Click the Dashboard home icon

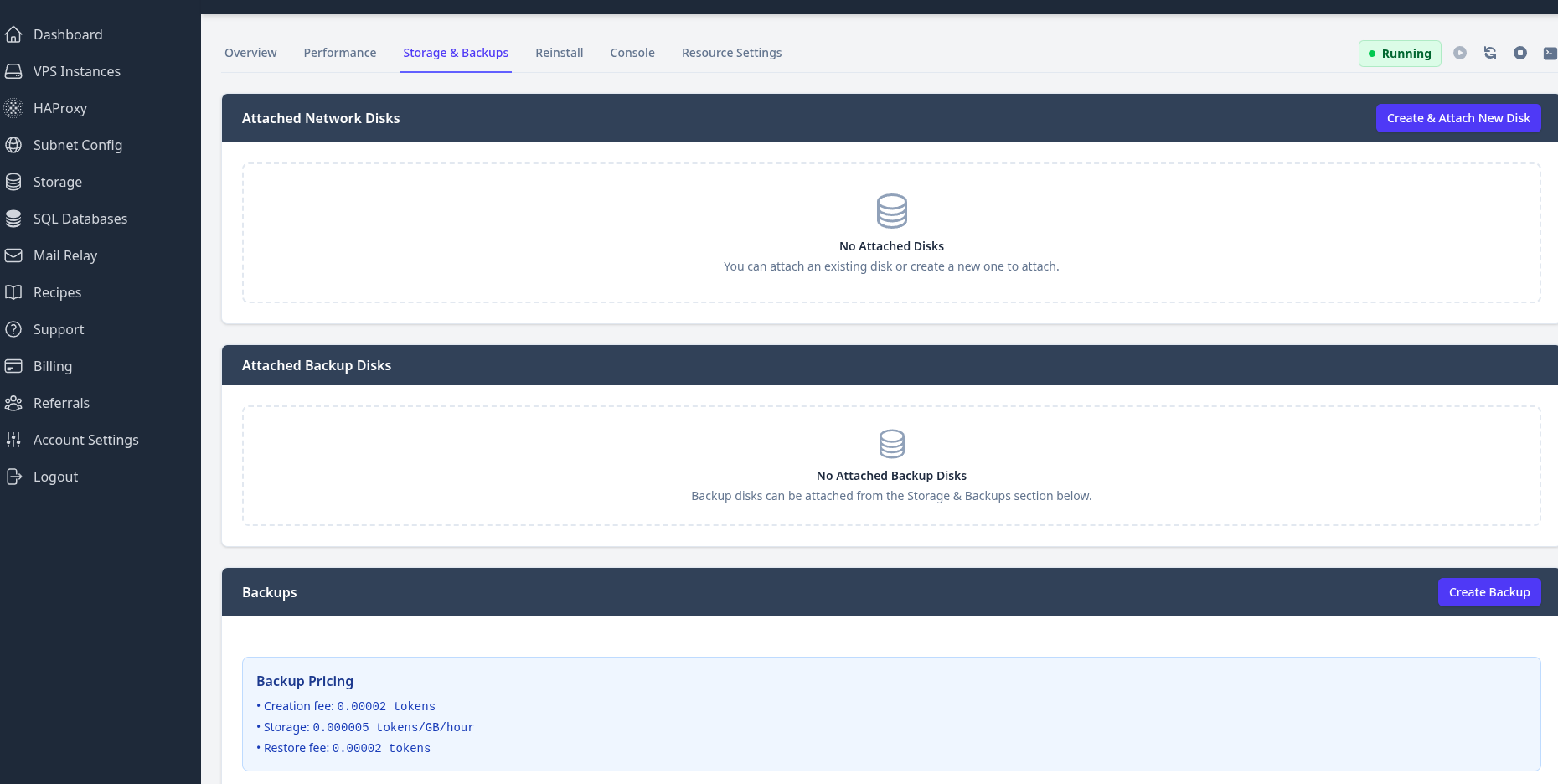(x=13, y=34)
